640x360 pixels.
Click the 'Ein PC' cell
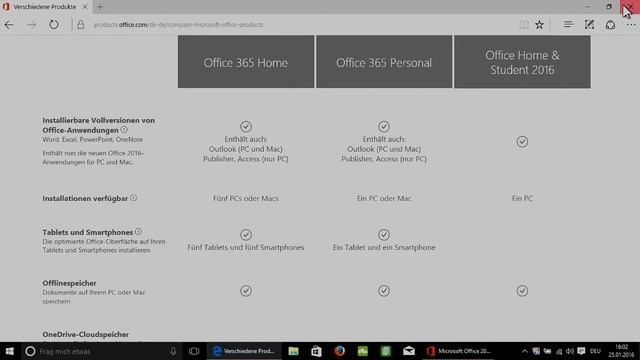point(522,198)
